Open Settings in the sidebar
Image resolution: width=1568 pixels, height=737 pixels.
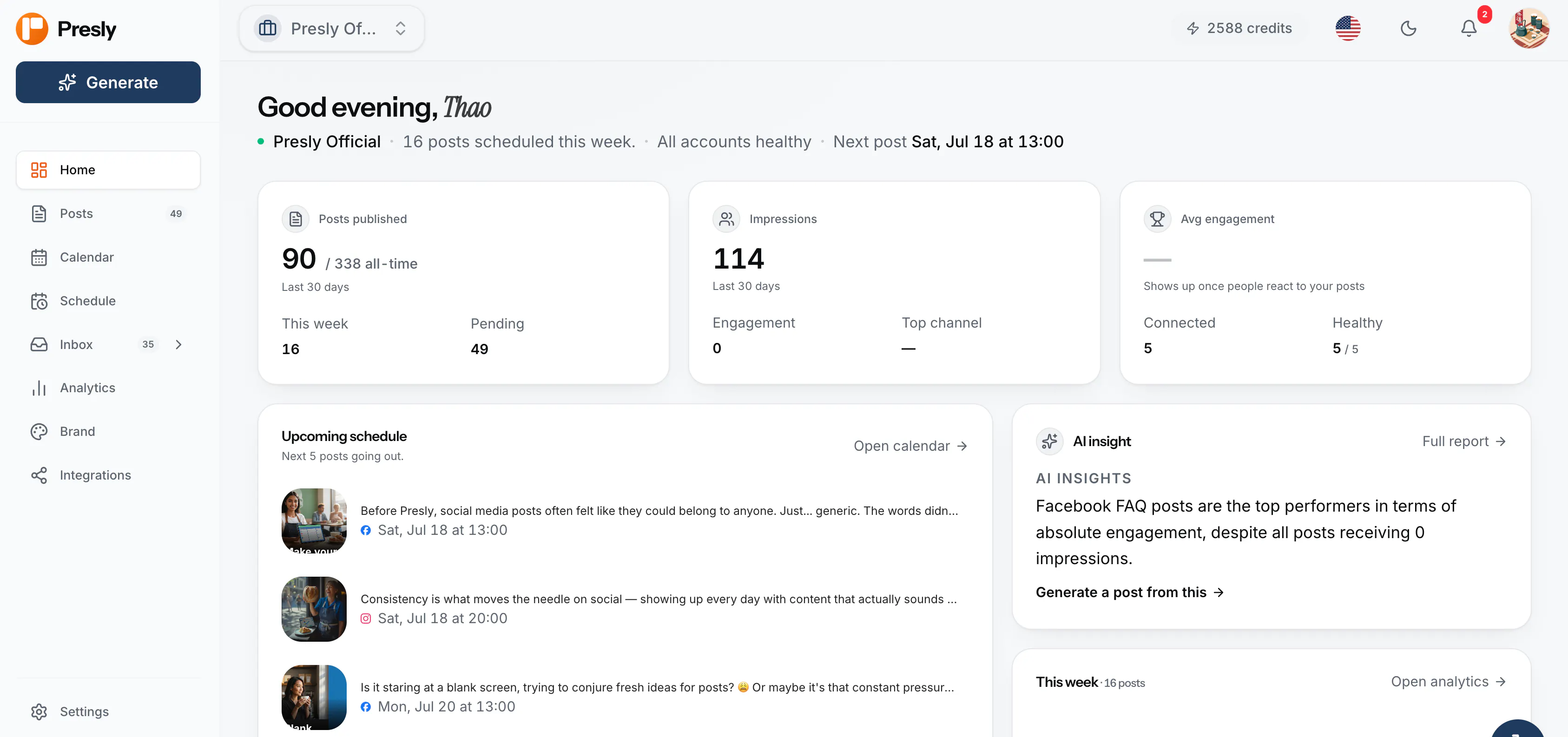(108, 712)
